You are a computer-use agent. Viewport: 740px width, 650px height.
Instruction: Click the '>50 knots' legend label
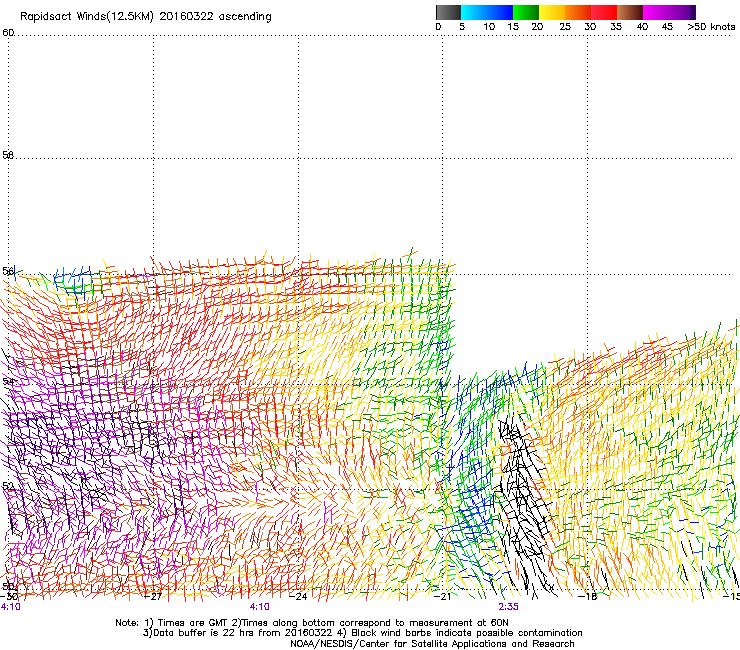711,27
